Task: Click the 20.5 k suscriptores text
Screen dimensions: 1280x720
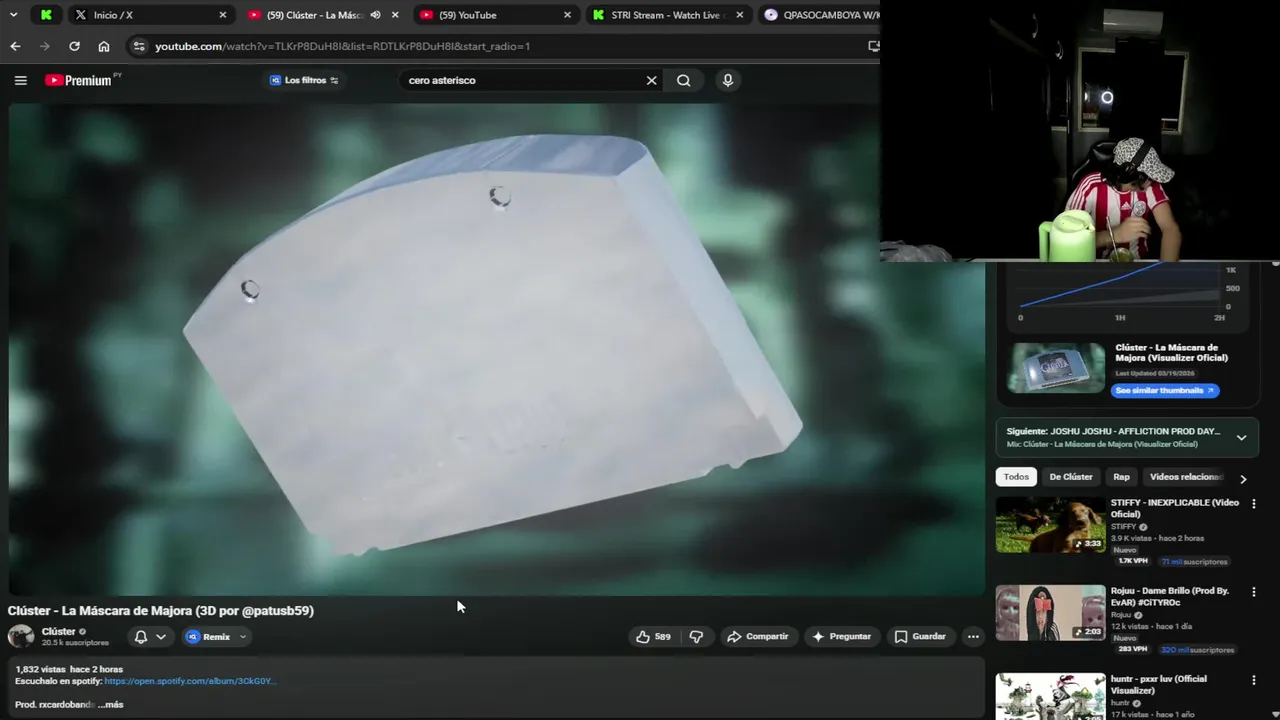Action: (x=75, y=643)
